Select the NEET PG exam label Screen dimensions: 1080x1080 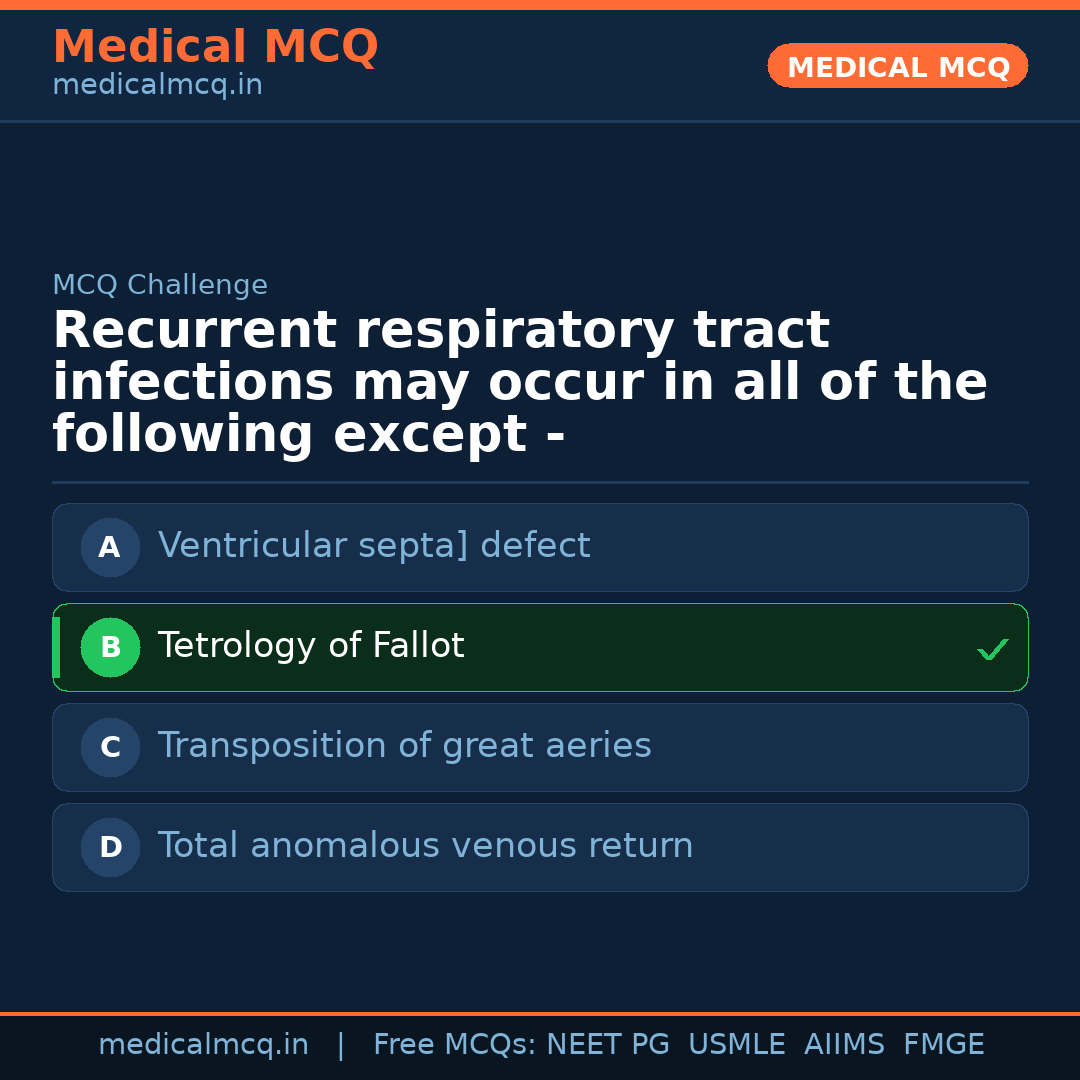[x=607, y=1044]
